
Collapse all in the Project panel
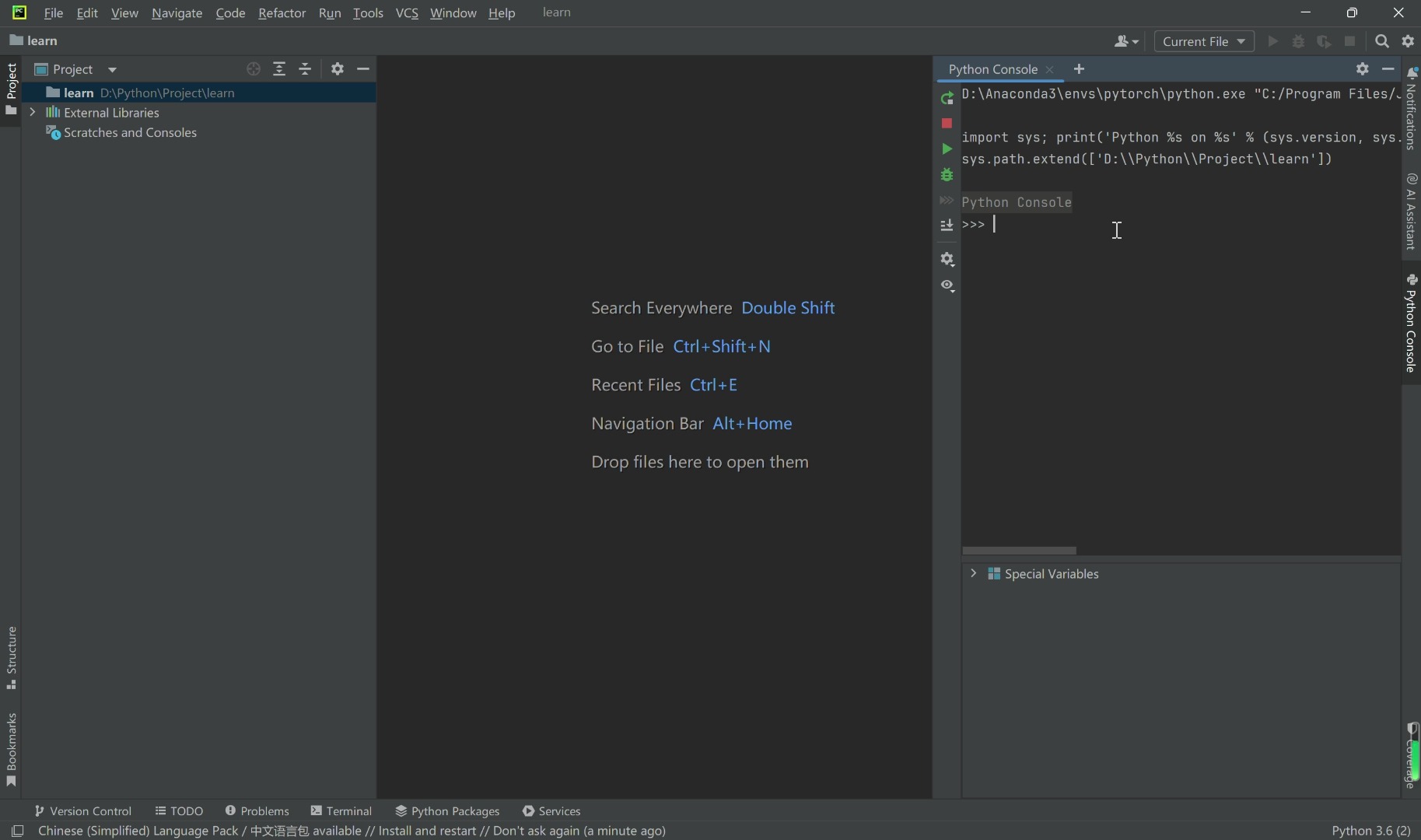[305, 69]
